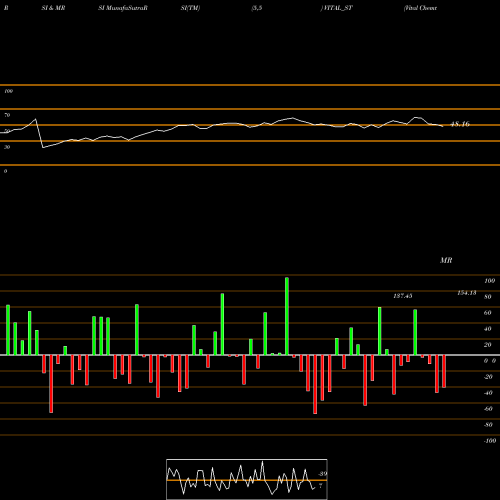Click the 137.45 value label
The image size is (500, 500).
pyautogui.click(x=403, y=296)
